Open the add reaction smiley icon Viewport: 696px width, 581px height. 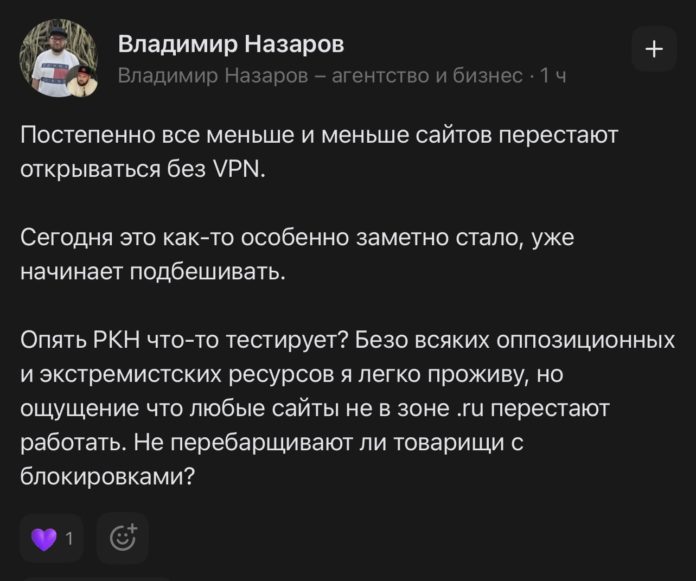click(123, 538)
